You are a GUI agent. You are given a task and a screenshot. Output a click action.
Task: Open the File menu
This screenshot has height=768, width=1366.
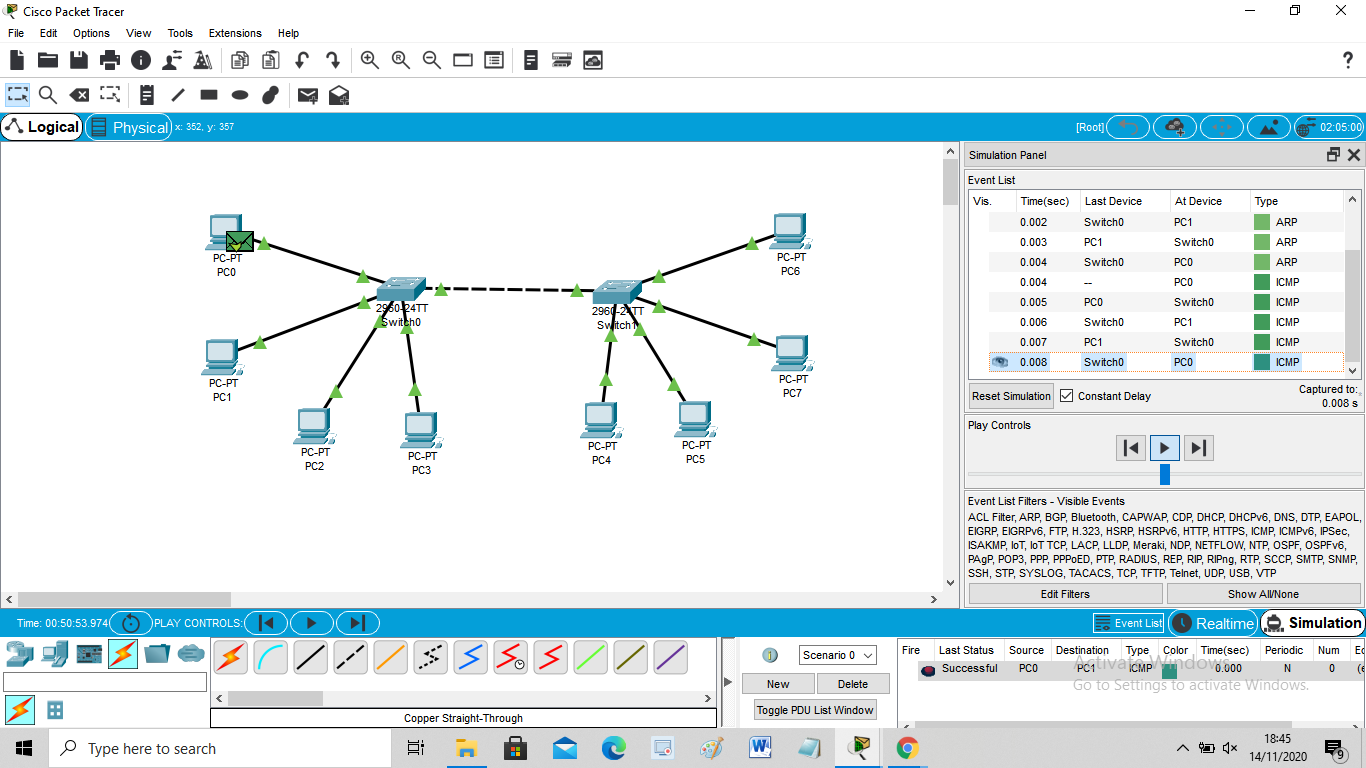tap(16, 33)
